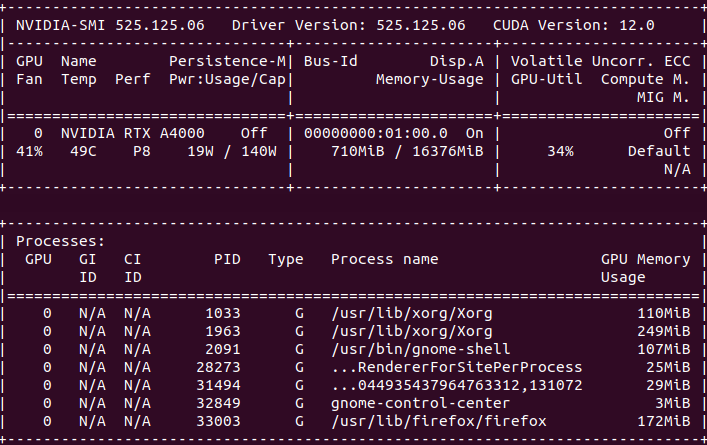Click the Xorg process name for PID 1033
Screen dimensions: 707x445
pos(412,313)
